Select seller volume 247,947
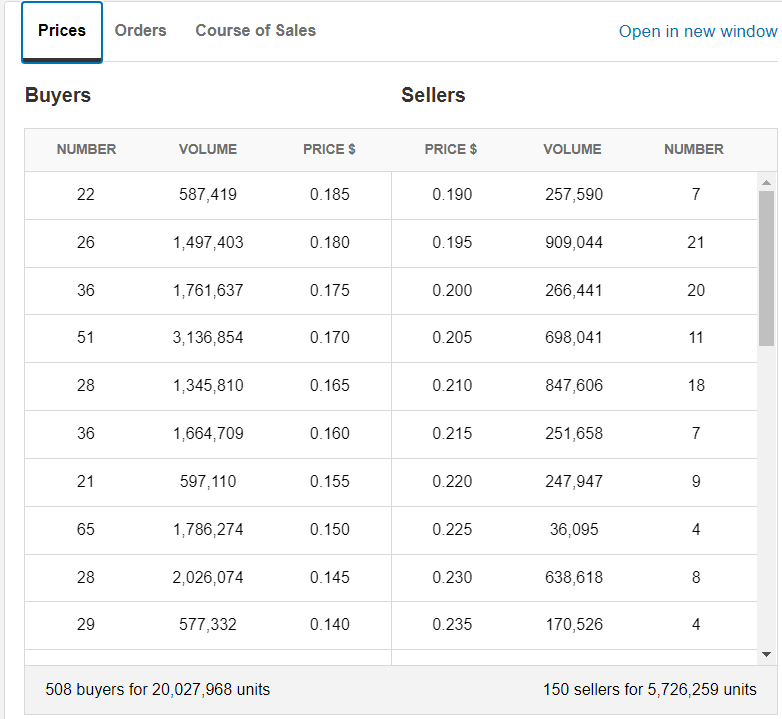The image size is (782, 719). click(x=574, y=482)
